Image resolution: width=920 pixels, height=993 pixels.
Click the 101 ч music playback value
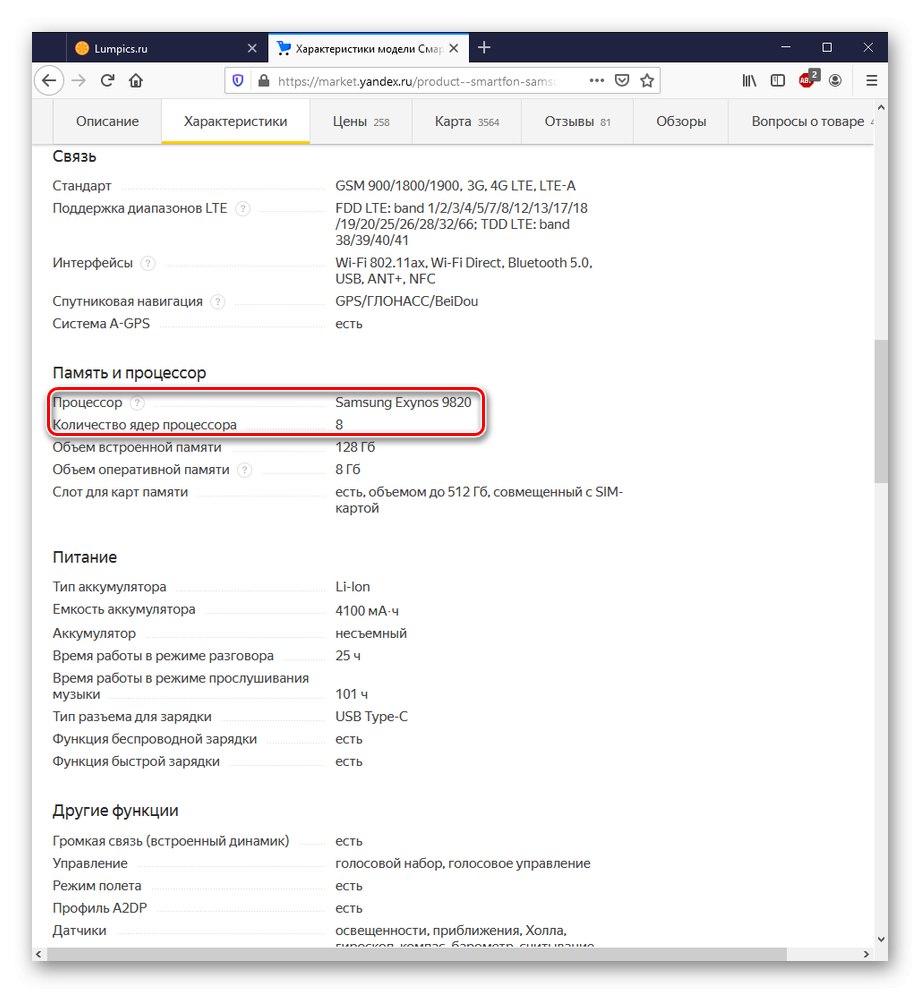pos(351,695)
